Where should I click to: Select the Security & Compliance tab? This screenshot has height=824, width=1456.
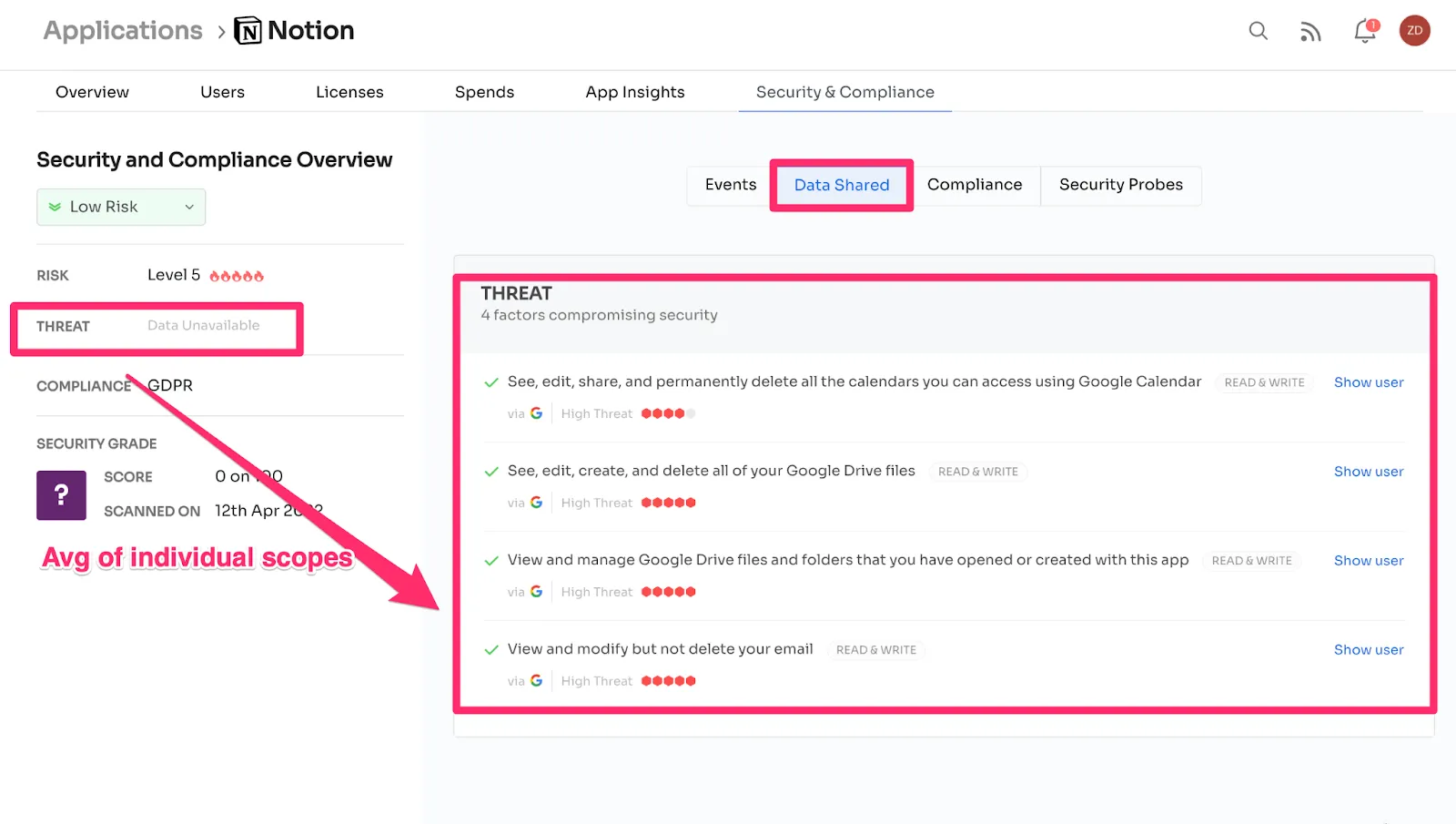click(845, 92)
